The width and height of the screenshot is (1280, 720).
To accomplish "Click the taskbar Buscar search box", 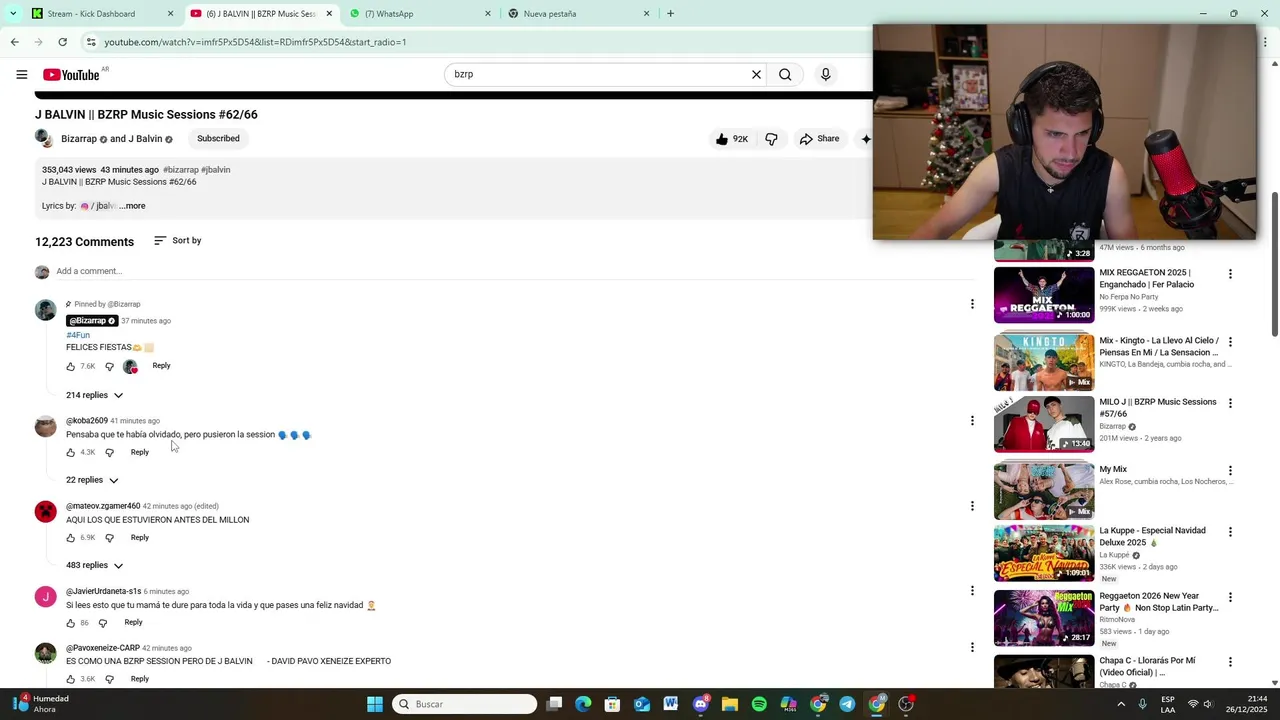I will [464, 704].
